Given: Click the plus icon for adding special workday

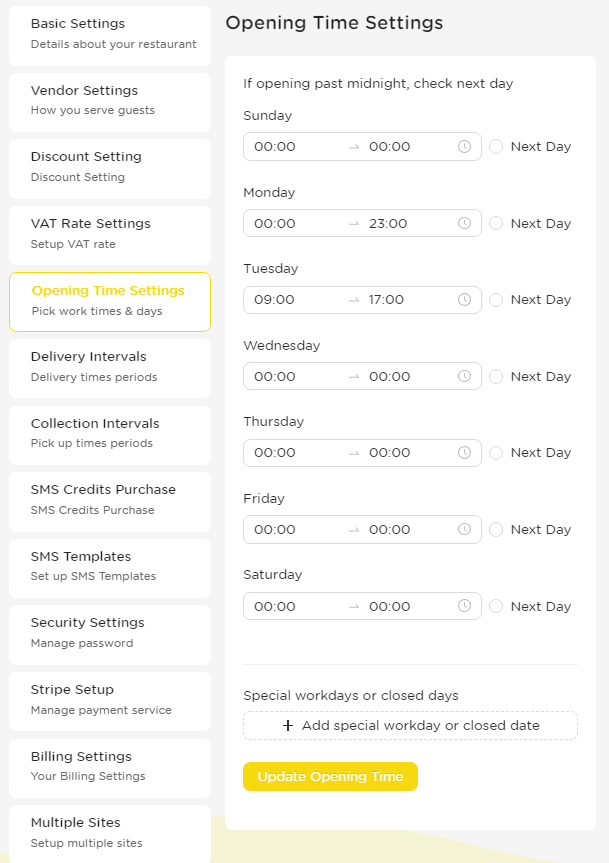Looking at the screenshot, I should point(288,725).
